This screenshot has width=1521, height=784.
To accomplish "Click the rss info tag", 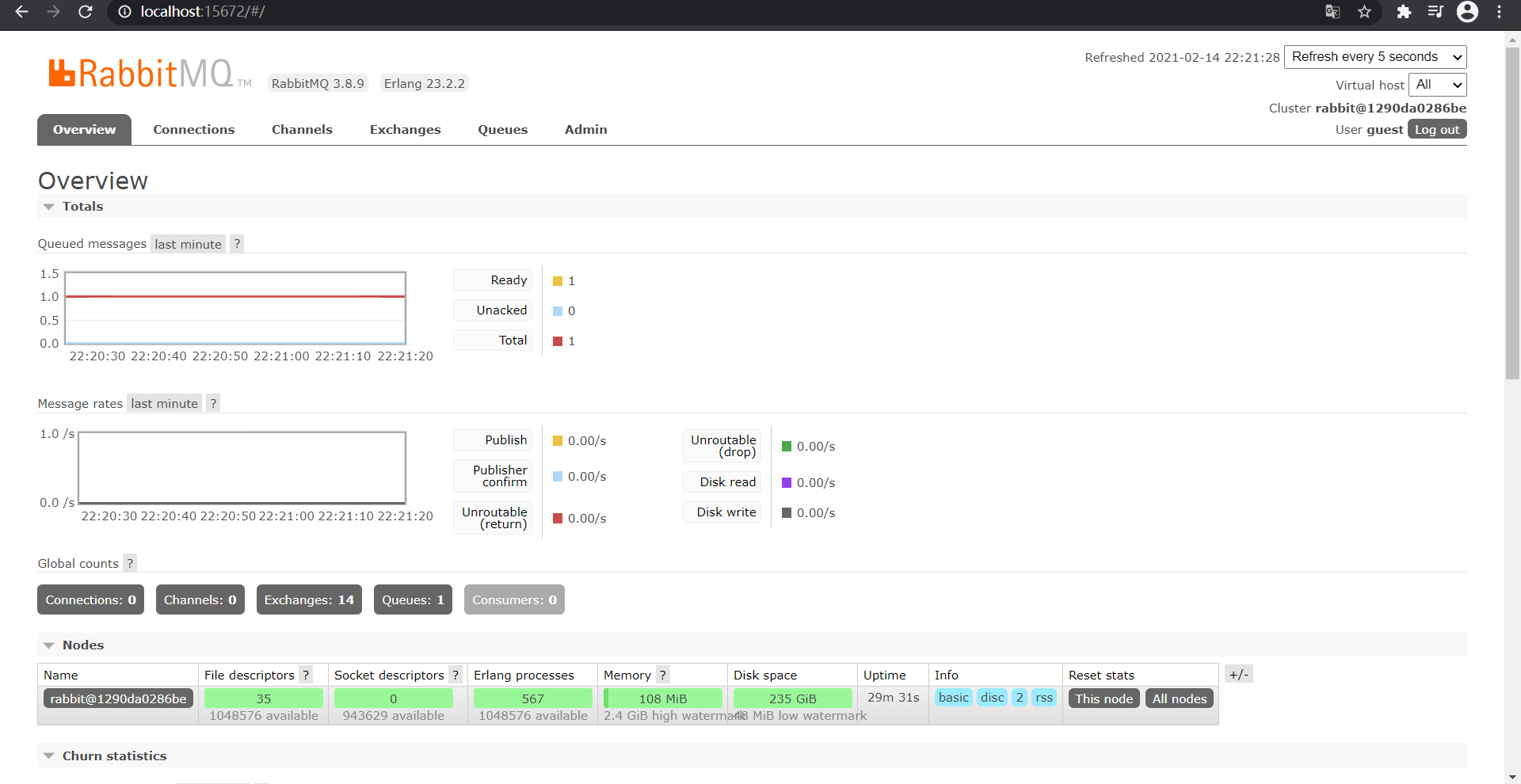I will [1044, 698].
